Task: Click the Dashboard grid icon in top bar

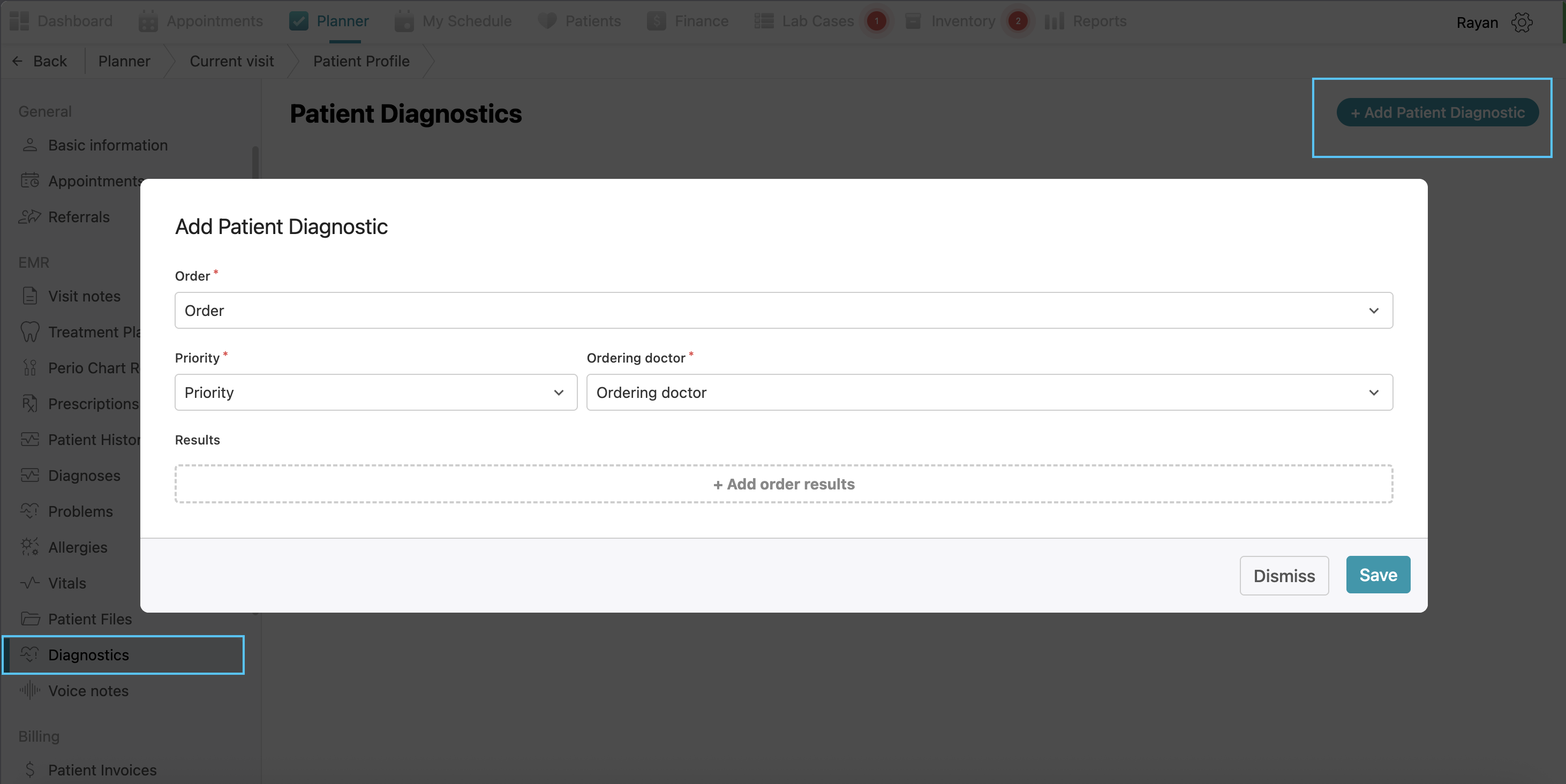Action: (19, 21)
